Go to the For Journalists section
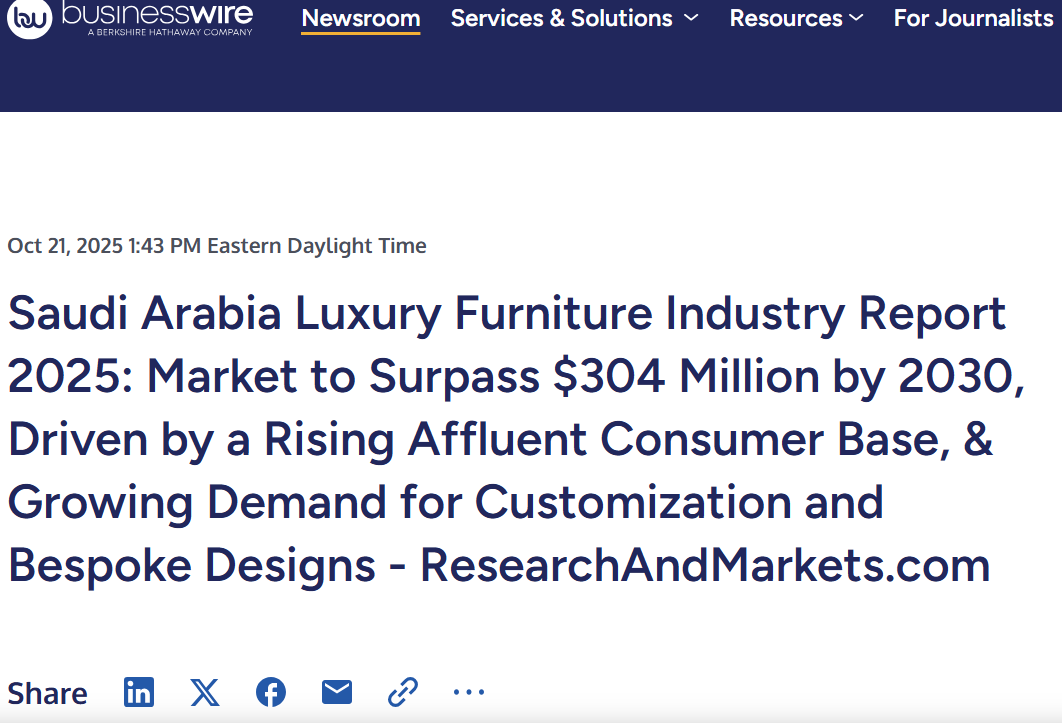Viewport: 1062px width, 723px height. [x=973, y=18]
